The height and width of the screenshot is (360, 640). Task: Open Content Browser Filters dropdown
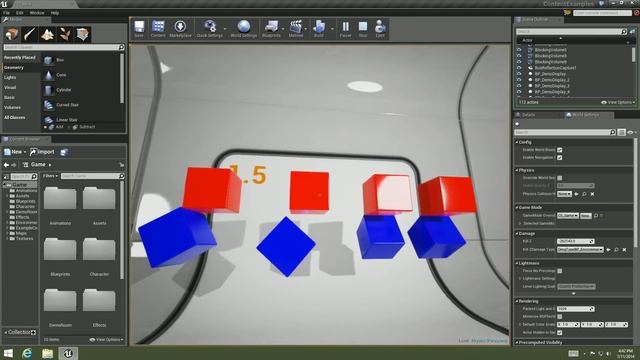click(51, 176)
